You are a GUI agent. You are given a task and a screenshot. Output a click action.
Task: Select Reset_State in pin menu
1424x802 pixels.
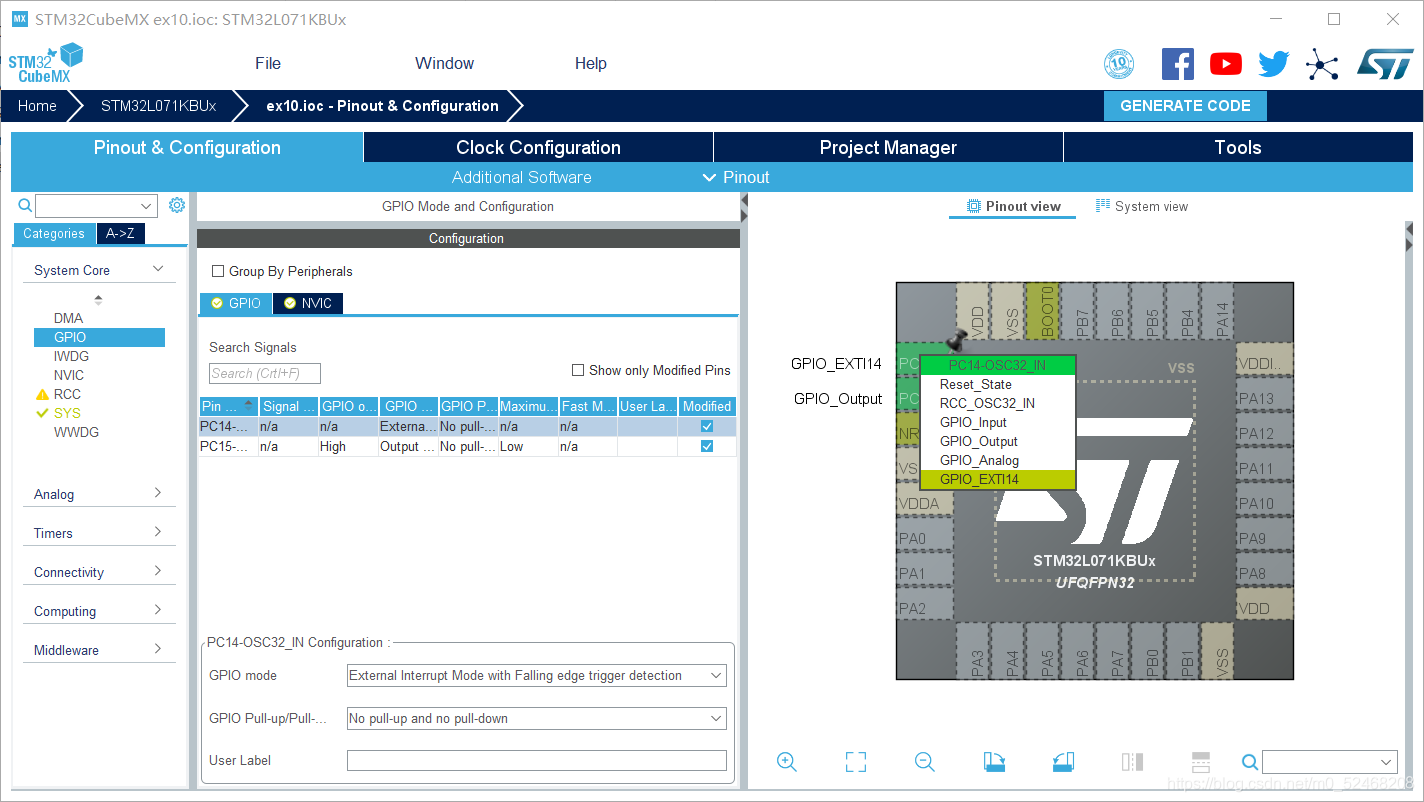(998, 384)
